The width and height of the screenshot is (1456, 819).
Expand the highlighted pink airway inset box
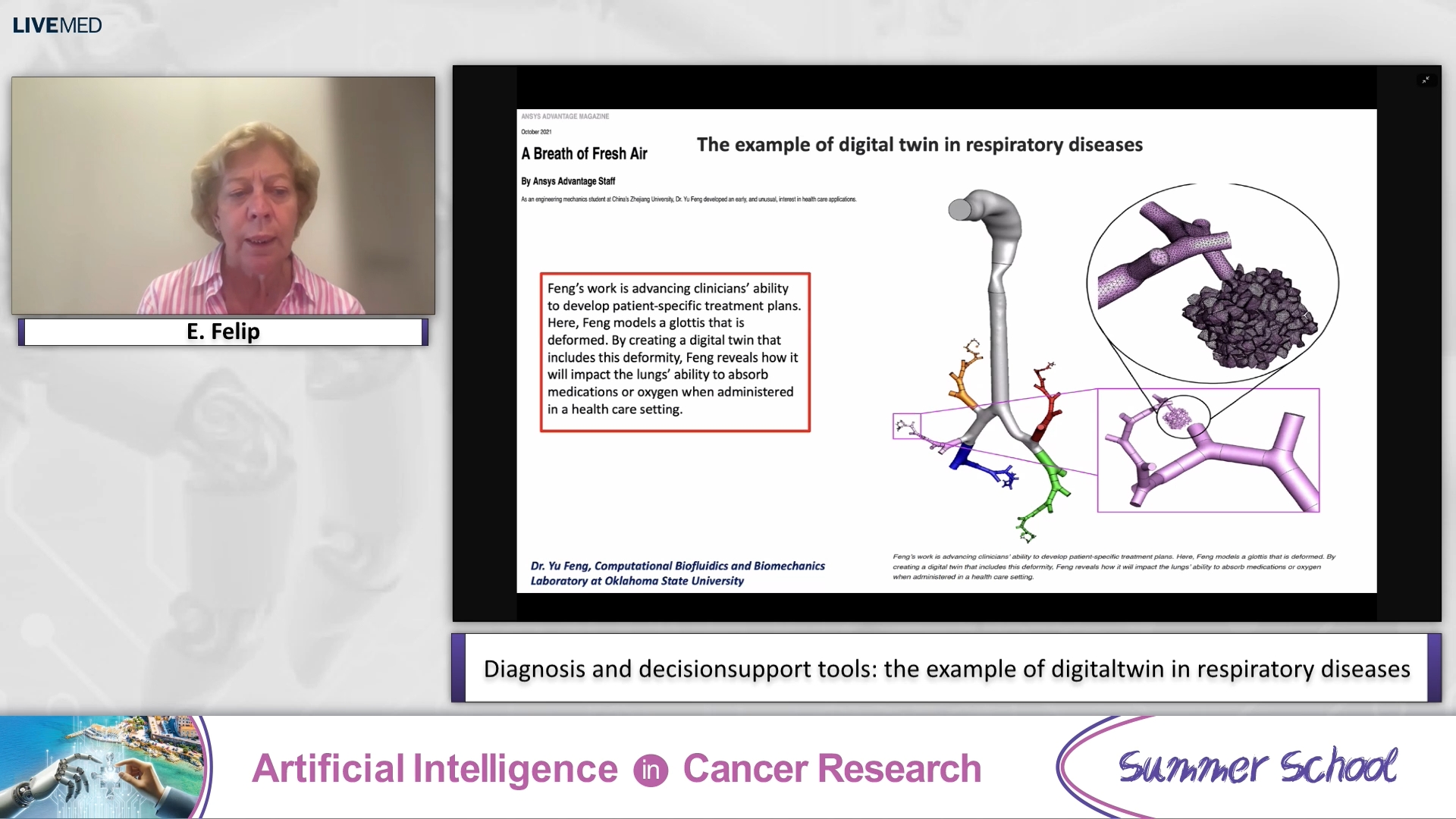click(1210, 451)
